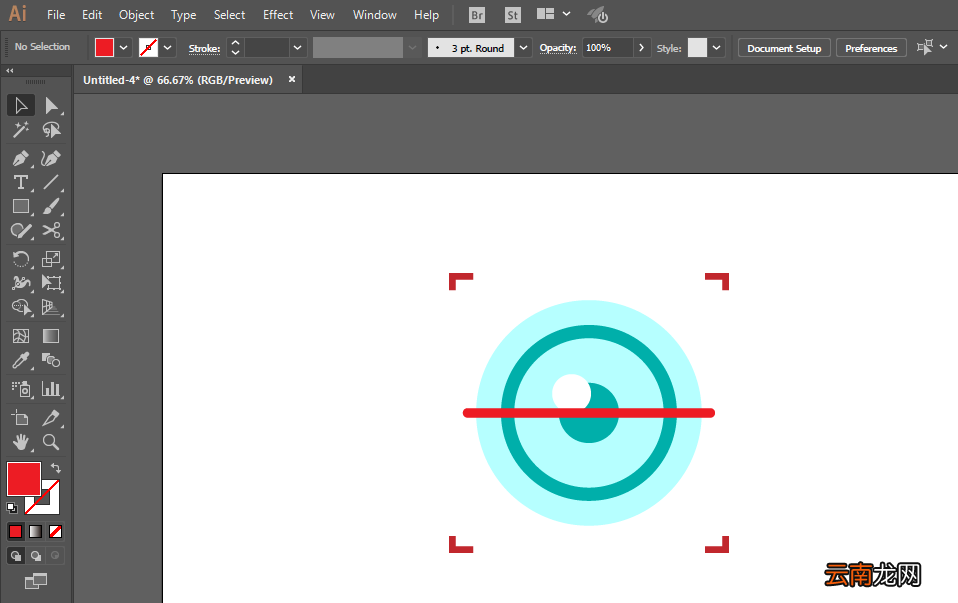Image resolution: width=958 pixels, height=603 pixels.
Task: Select the Magic Wand tool
Action: point(21,130)
